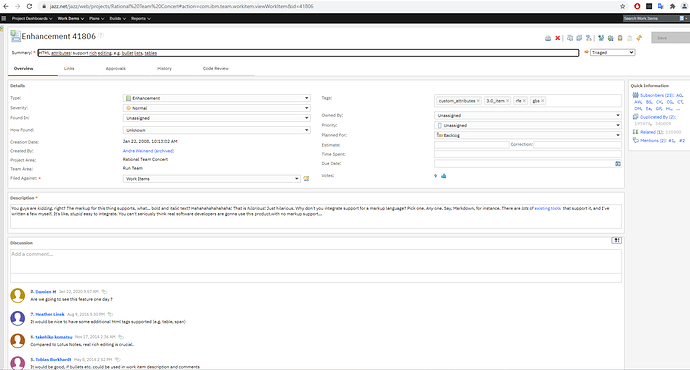Click the icon beside Filed Against dropdown
Viewport: 690px width, 370px height.
tap(306, 179)
